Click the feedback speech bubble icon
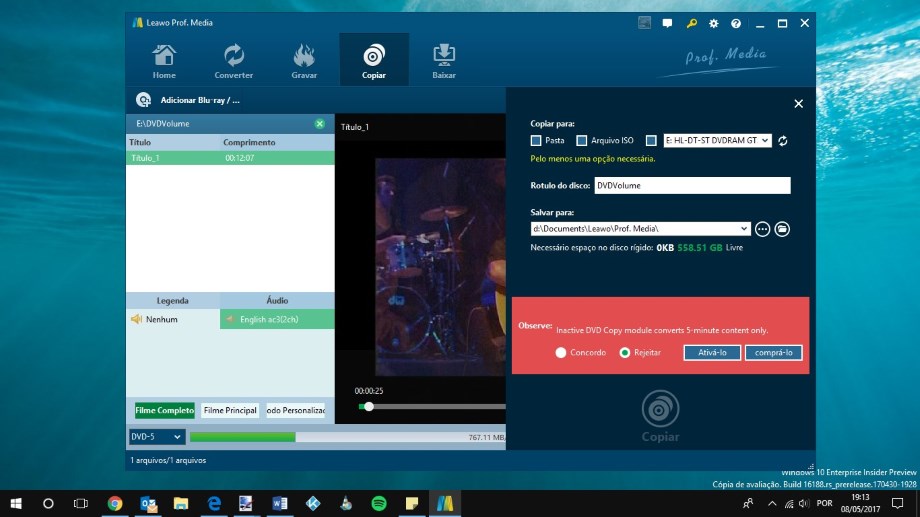This screenshot has width=920, height=517. [x=667, y=23]
